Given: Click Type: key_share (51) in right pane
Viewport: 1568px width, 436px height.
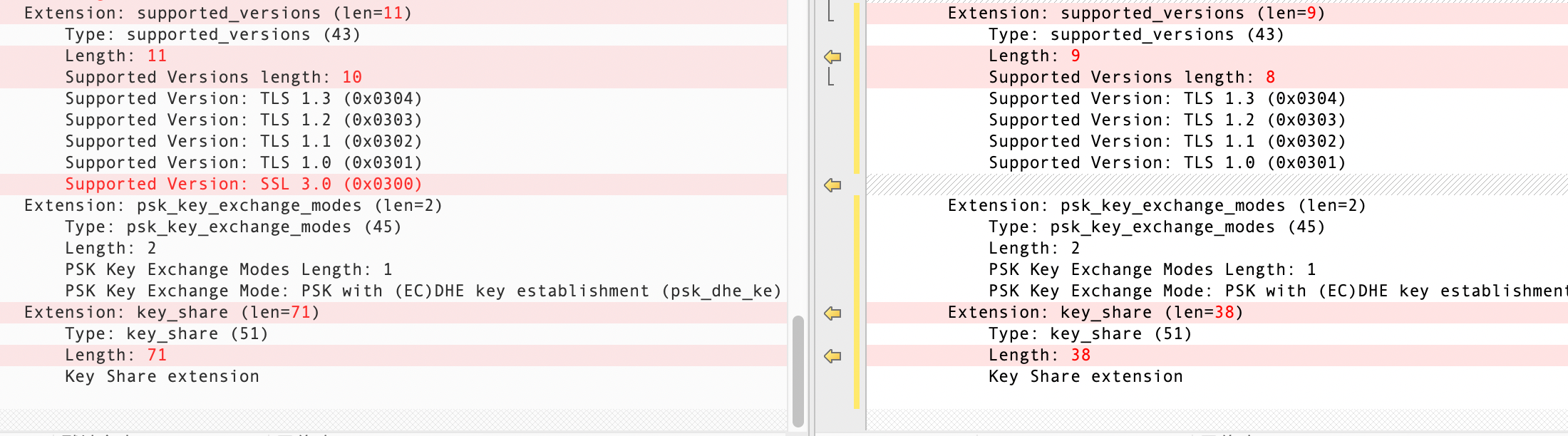Looking at the screenshot, I should [x=1090, y=334].
